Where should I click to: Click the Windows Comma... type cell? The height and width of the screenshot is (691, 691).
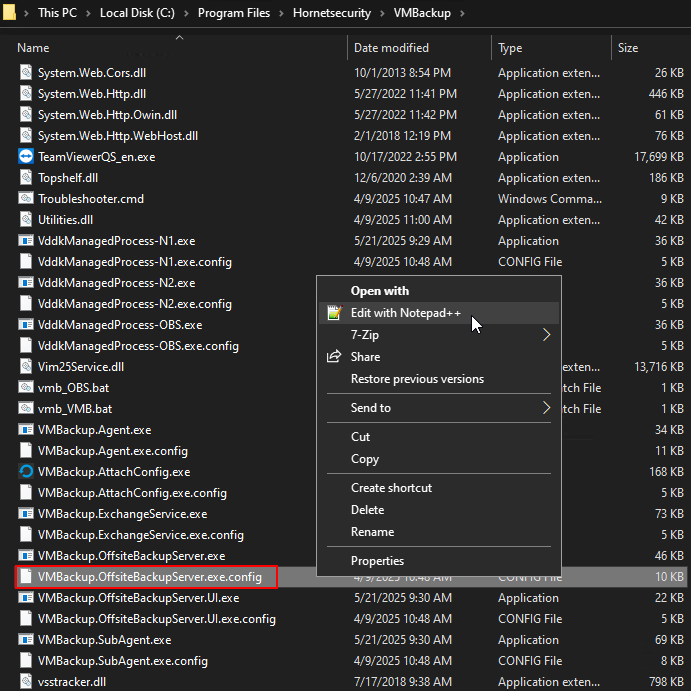(x=550, y=199)
